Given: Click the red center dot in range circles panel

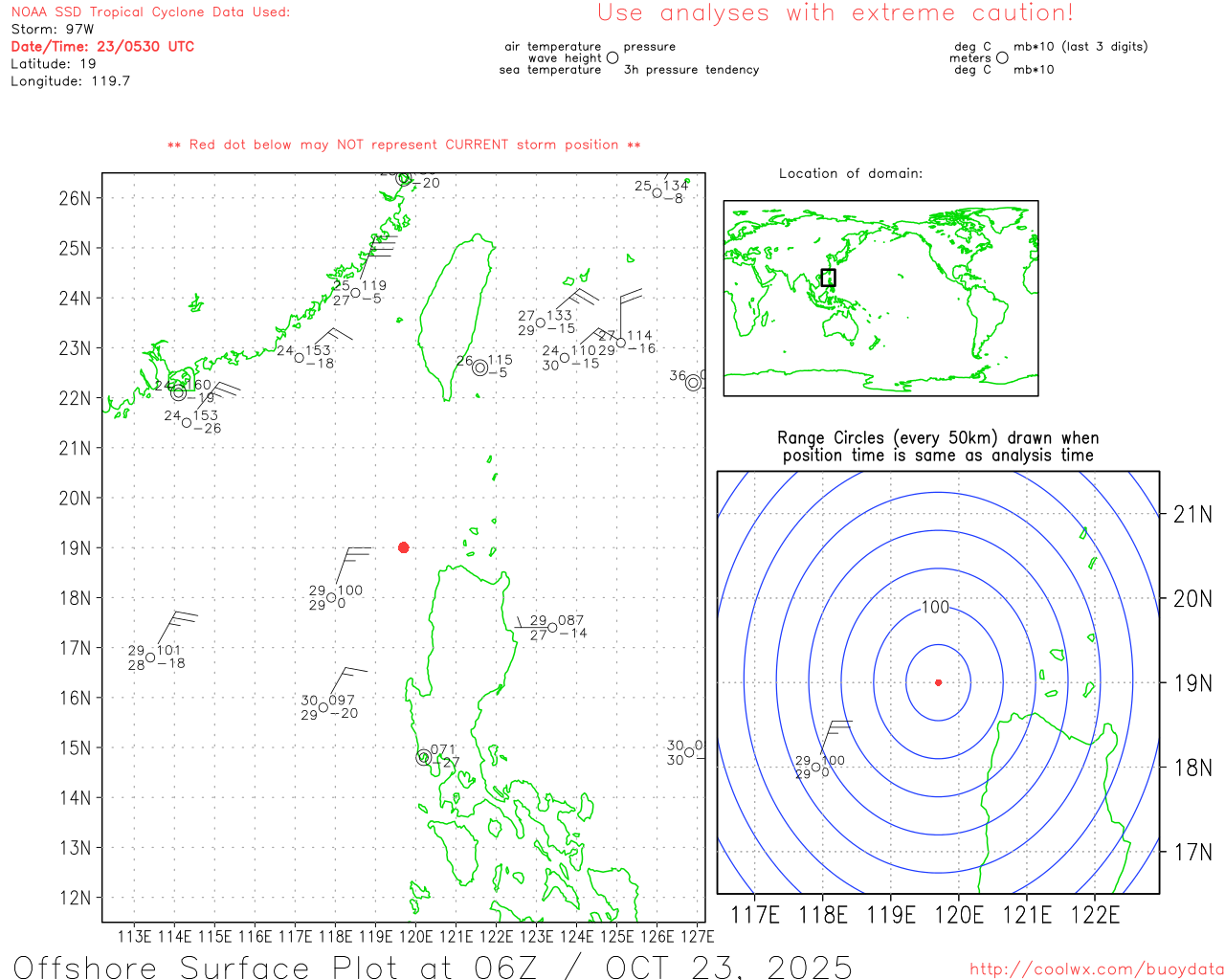Looking at the screenshot, I should (938, 682).
